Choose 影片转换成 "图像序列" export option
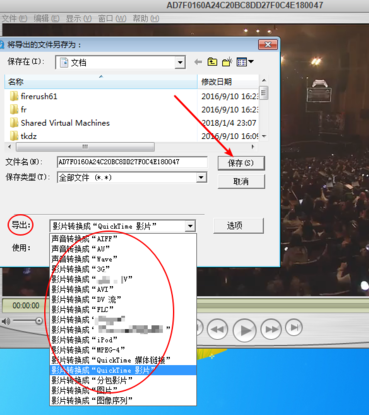Screen dimensions: 369x415 click(x=123, y=400)
